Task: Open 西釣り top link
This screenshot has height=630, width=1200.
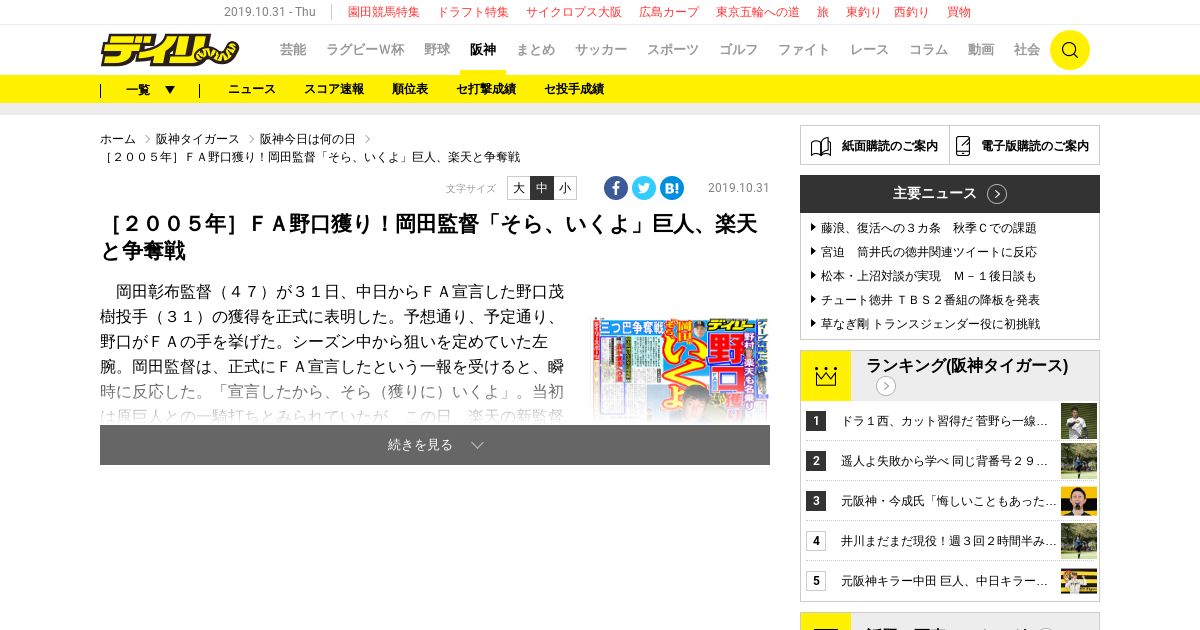Action: pyautogui.click(x=911, y=12)
